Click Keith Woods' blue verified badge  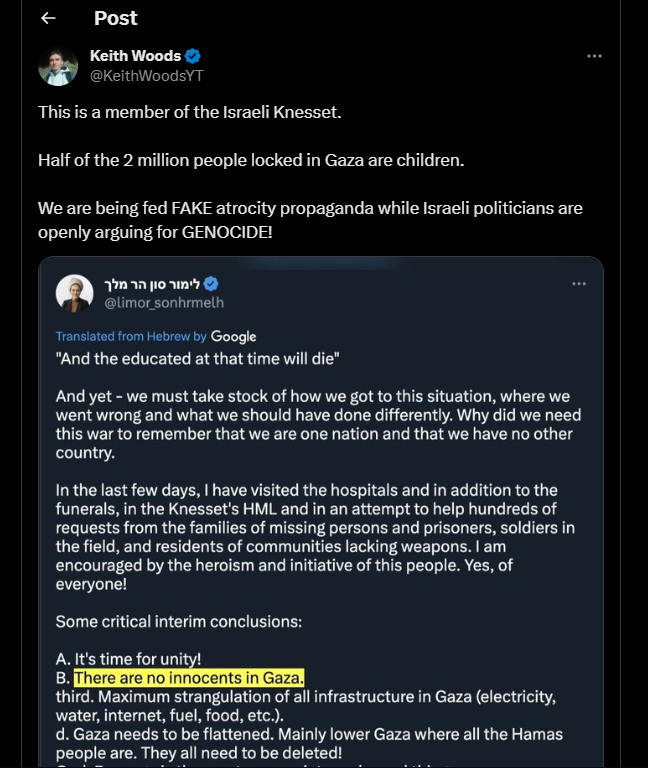click(x=193, y=56)
